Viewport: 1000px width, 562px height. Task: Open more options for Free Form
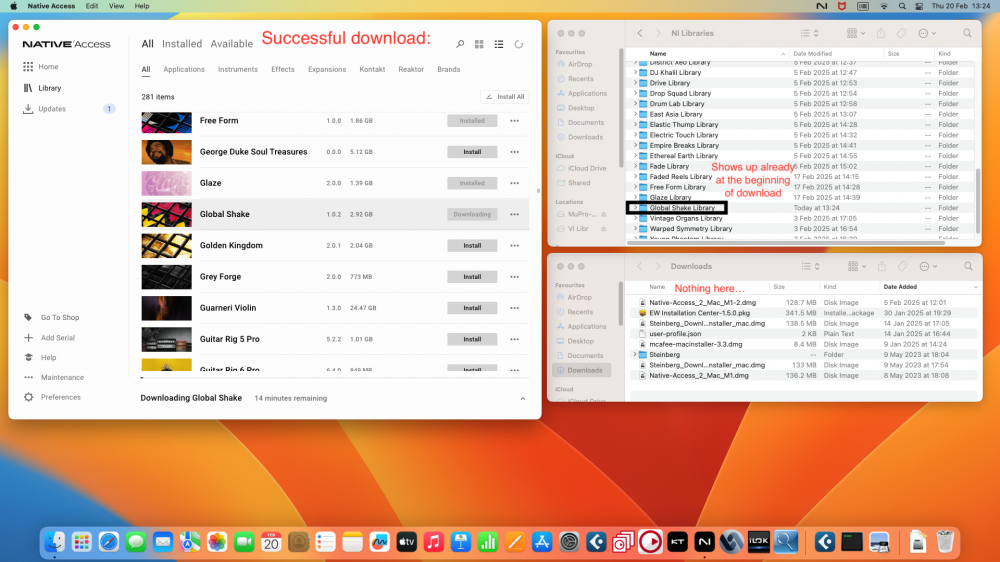[514, 121]
